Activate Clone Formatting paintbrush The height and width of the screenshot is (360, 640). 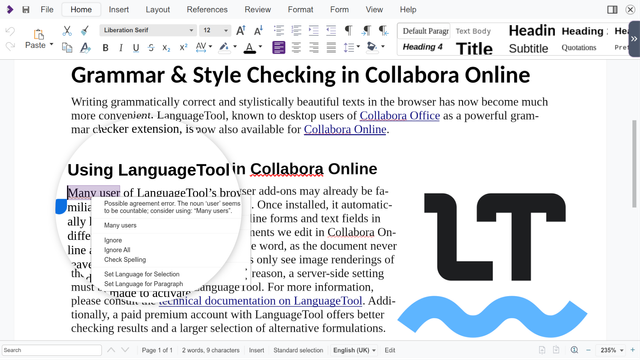84,31
